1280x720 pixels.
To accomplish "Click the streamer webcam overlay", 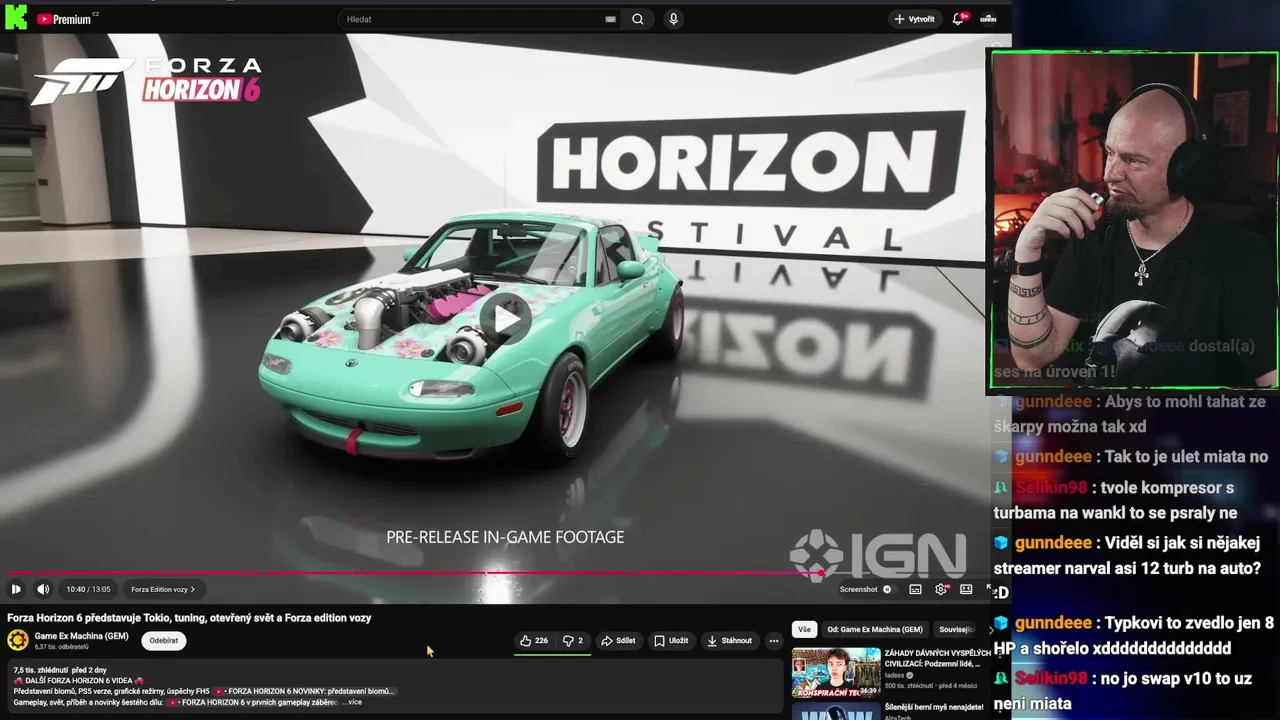I will pos(1134,220).
